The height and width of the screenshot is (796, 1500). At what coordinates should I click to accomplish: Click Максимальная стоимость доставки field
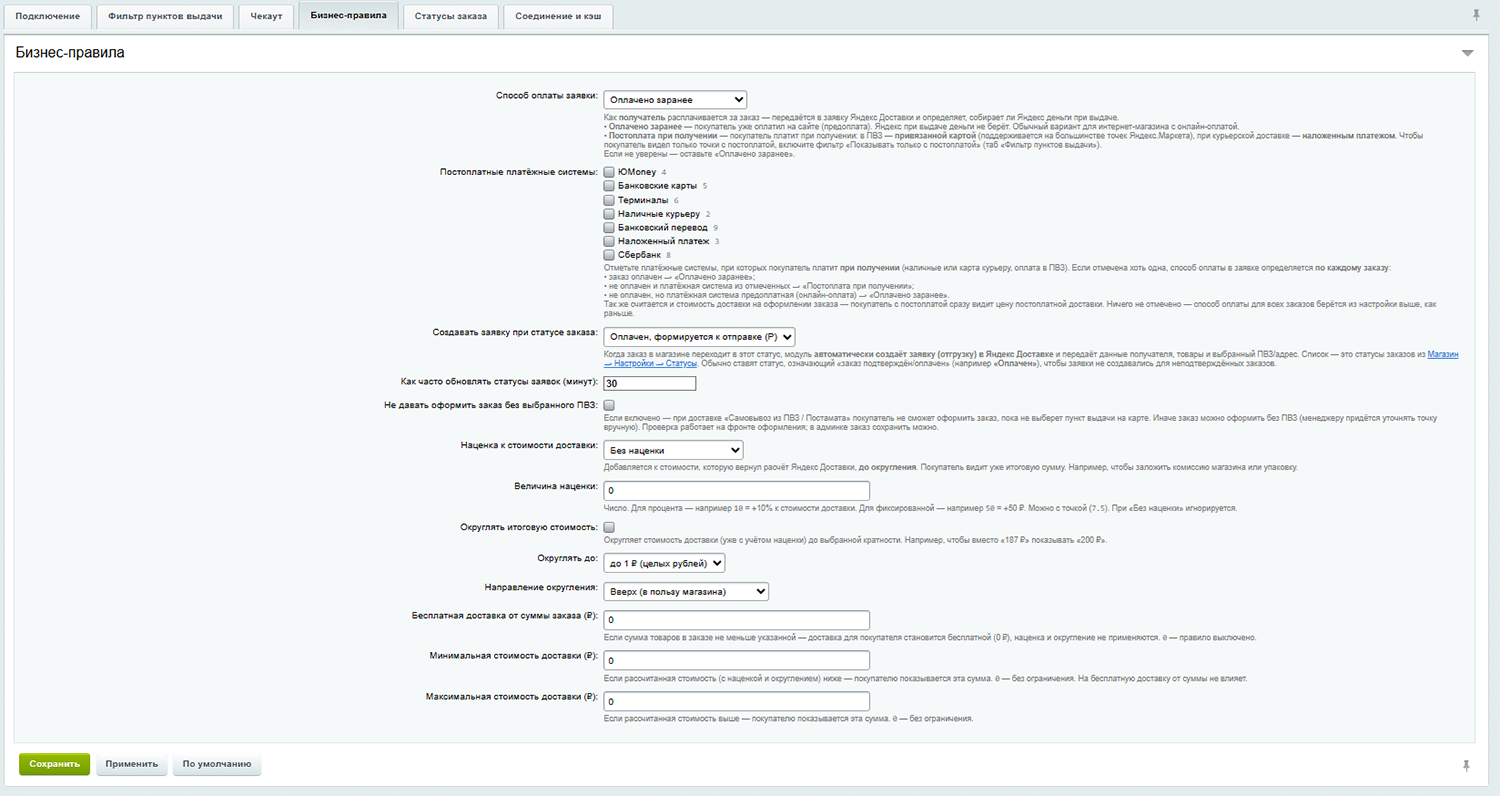(736, 702)
